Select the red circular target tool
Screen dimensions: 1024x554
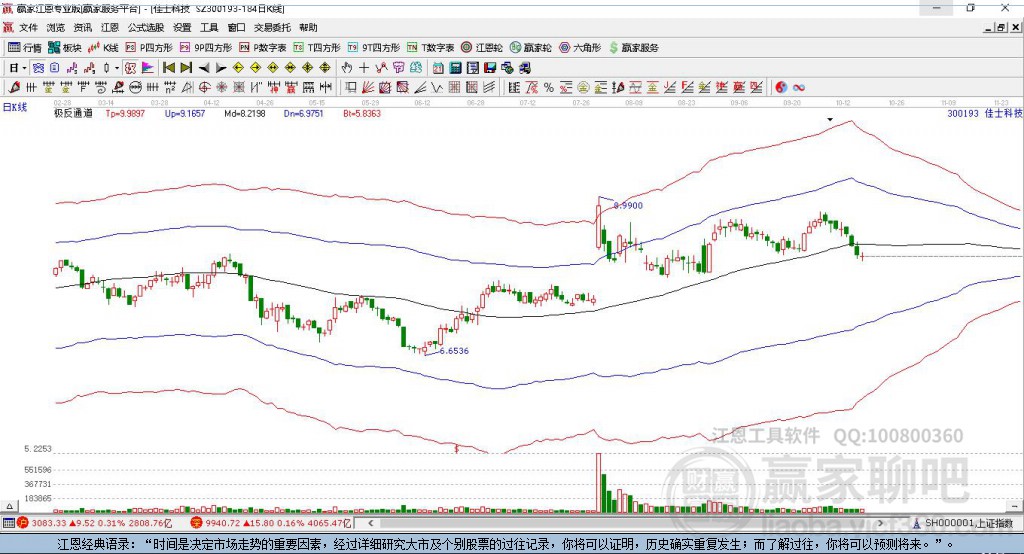point(204,88)
